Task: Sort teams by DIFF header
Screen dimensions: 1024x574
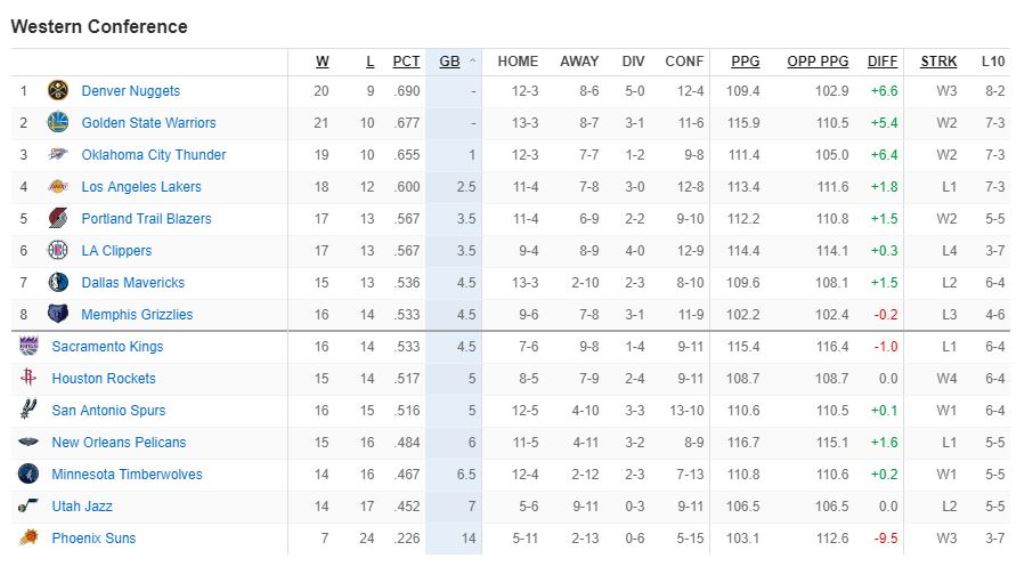Action: click(882, 62)
